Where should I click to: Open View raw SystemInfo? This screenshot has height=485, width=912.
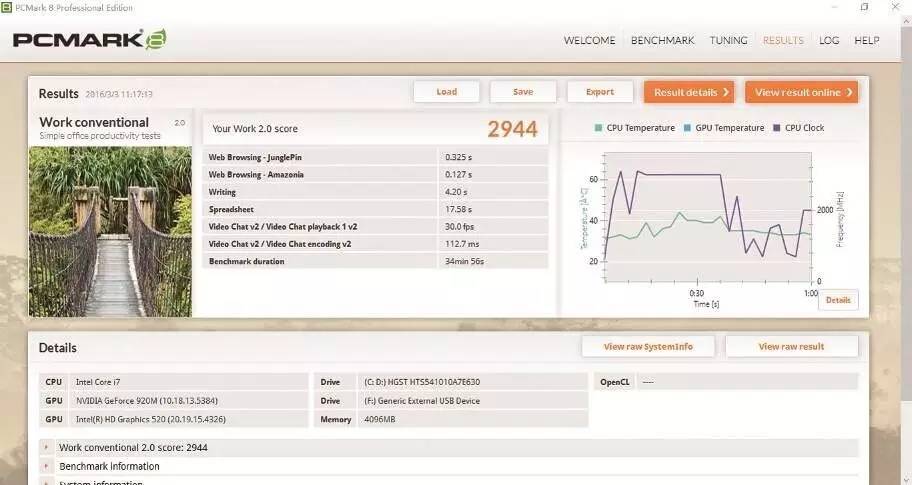(648, 347)
